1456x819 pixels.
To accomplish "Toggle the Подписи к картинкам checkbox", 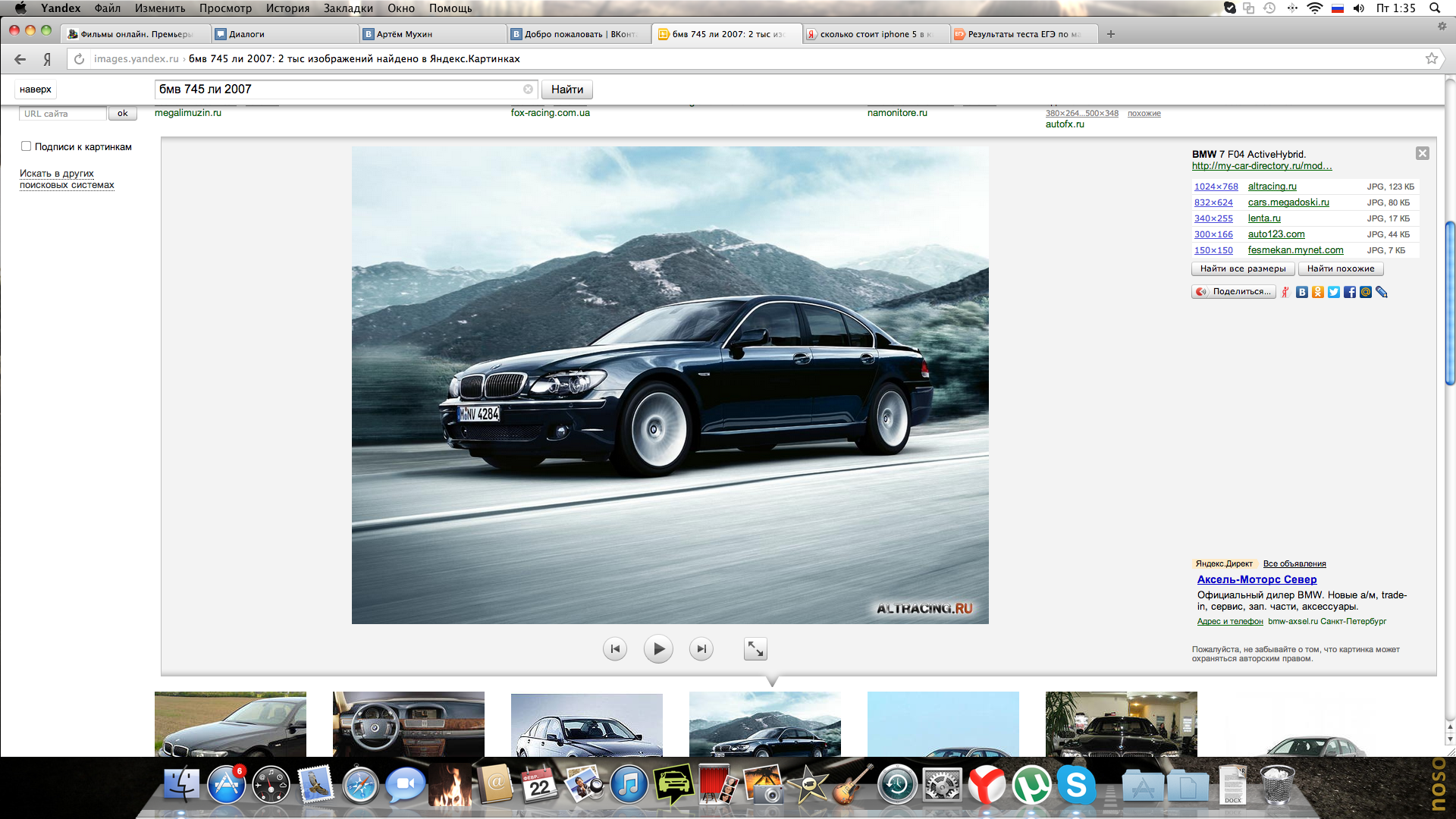I will pos(27,146).
